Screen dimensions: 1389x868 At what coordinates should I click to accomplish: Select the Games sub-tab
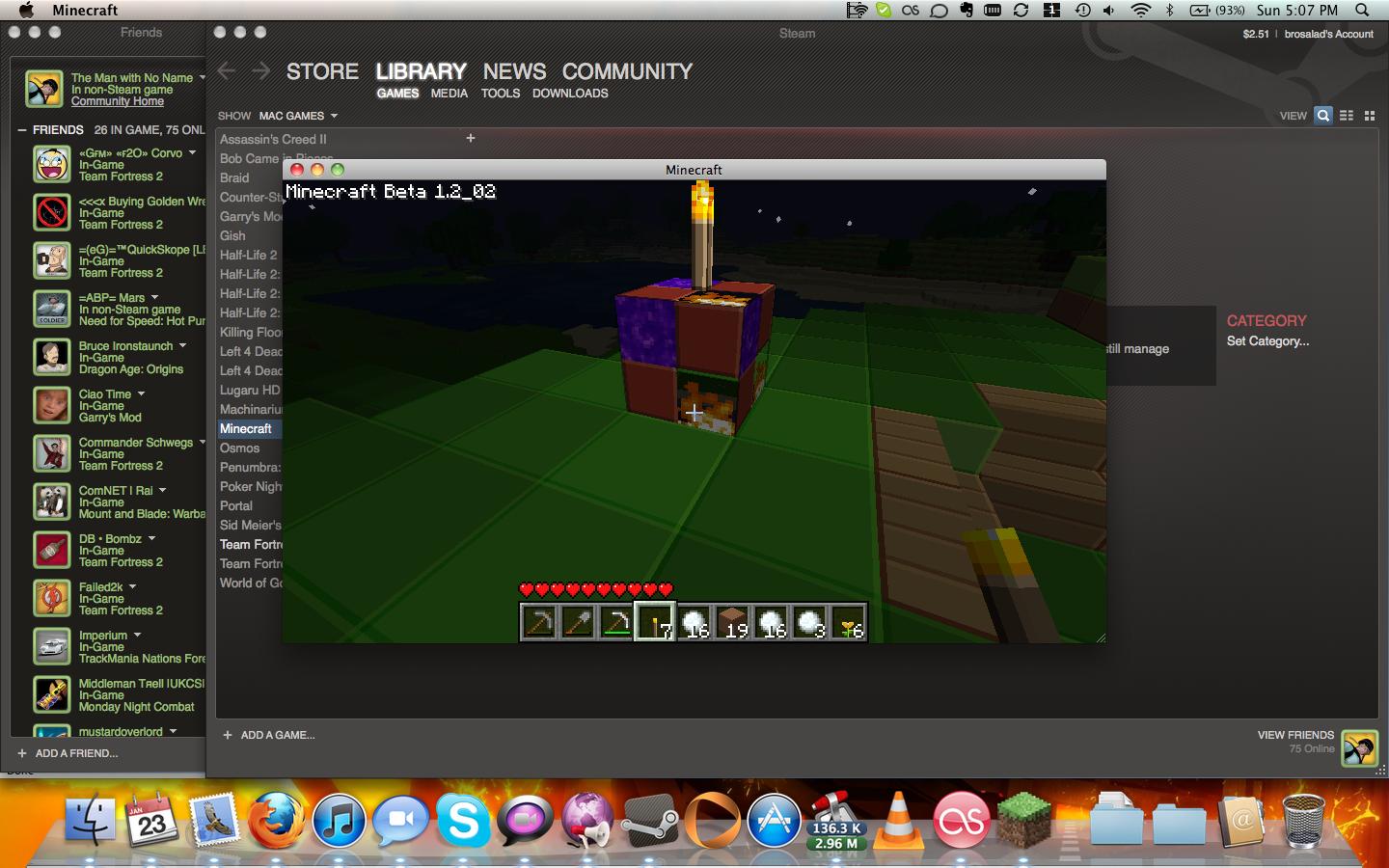(x=397, y=94)
